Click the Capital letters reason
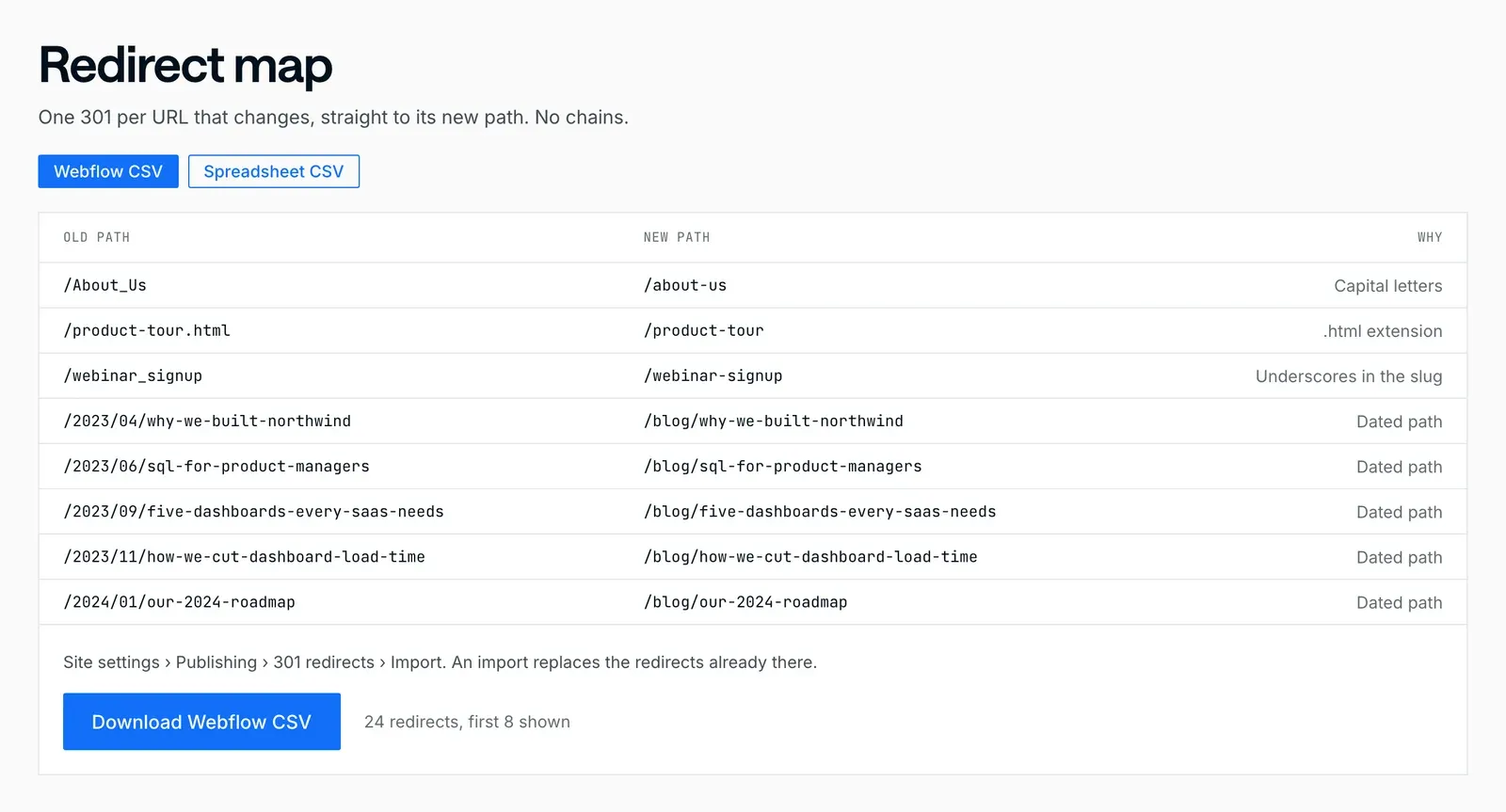Screen dimensions: 1506x812 pos(1387,286)
